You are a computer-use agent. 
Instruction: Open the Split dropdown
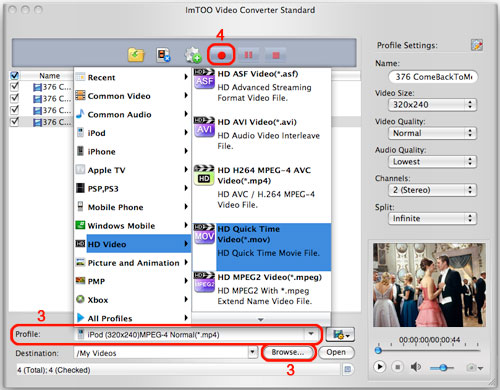pos(432,219)
